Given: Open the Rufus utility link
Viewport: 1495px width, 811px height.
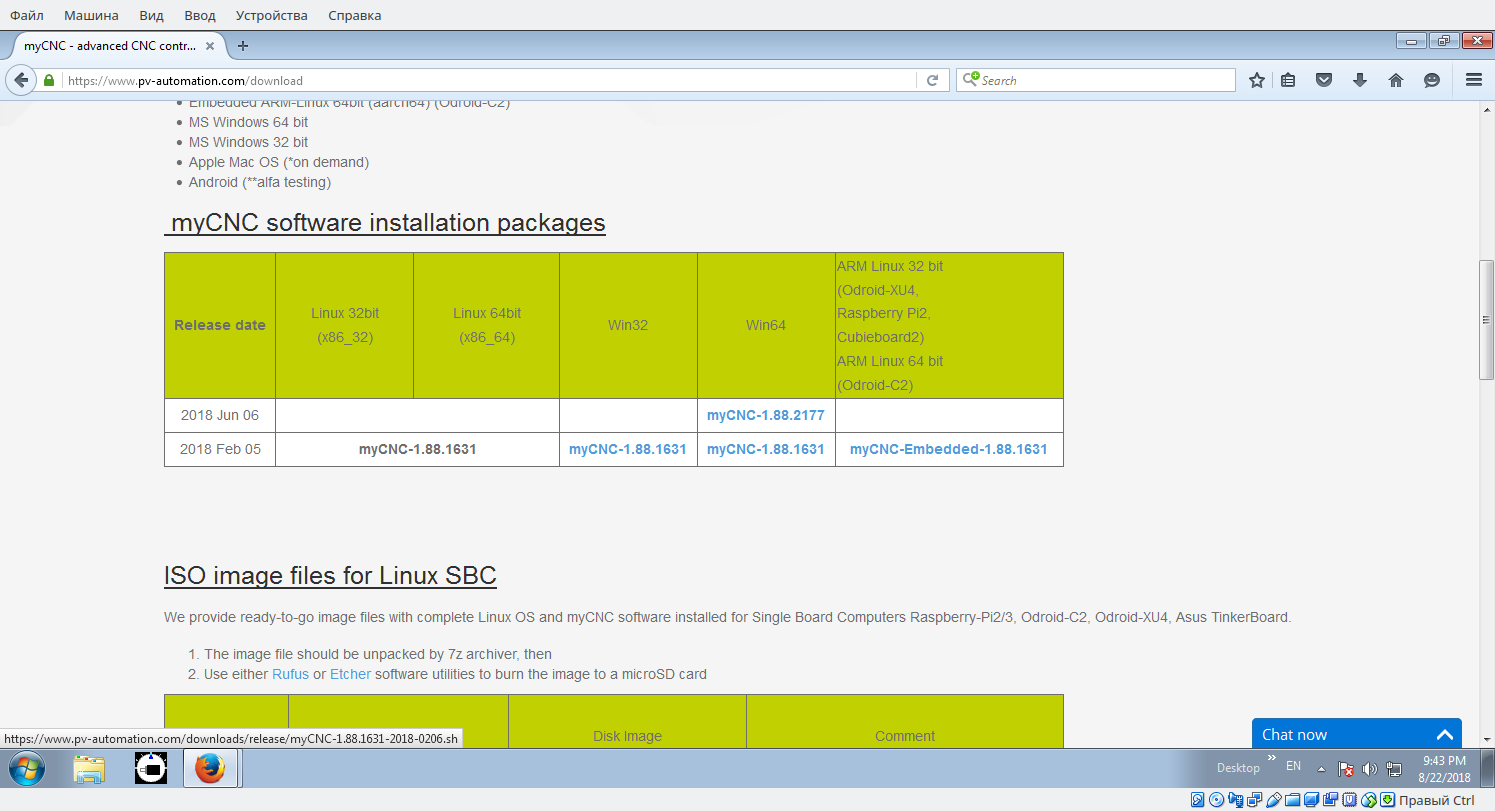Looking at the screenshot, I should click(290, 674).
